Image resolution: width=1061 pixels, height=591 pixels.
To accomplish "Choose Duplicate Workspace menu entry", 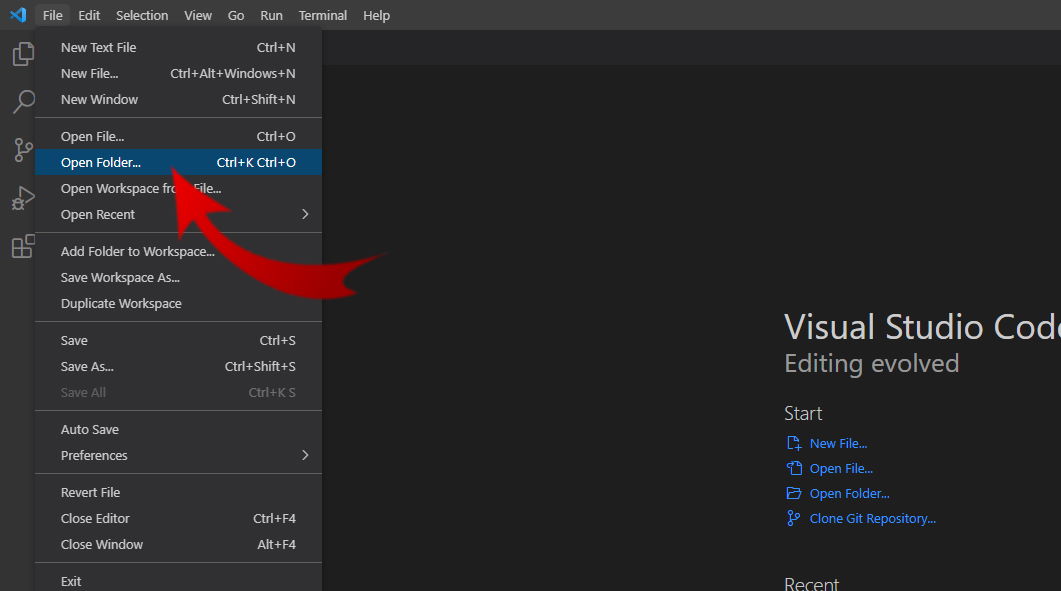I will click(x=120, y=303).
